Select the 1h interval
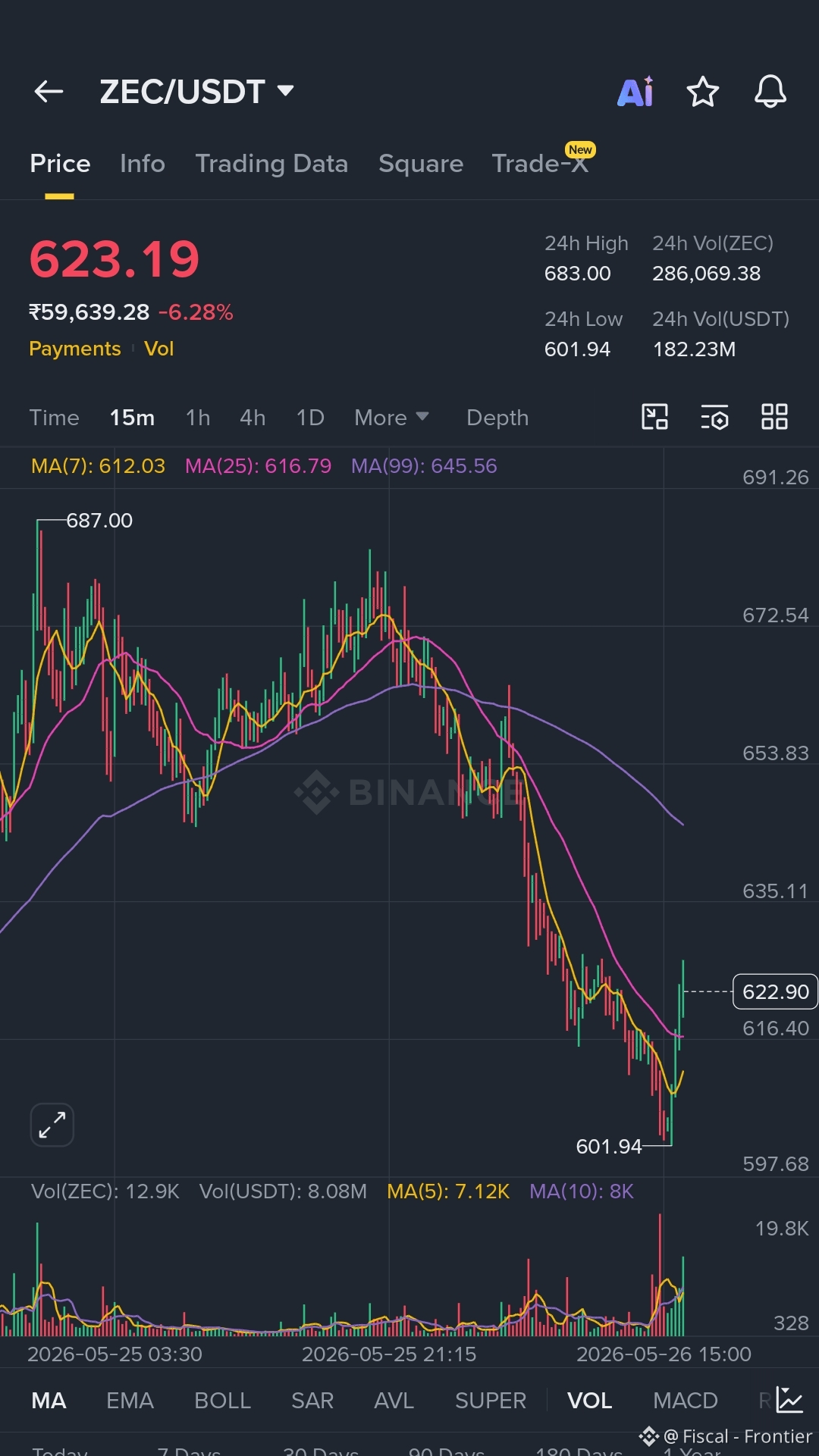Screen dimensions: 819x1456 [x=198, y=418]
